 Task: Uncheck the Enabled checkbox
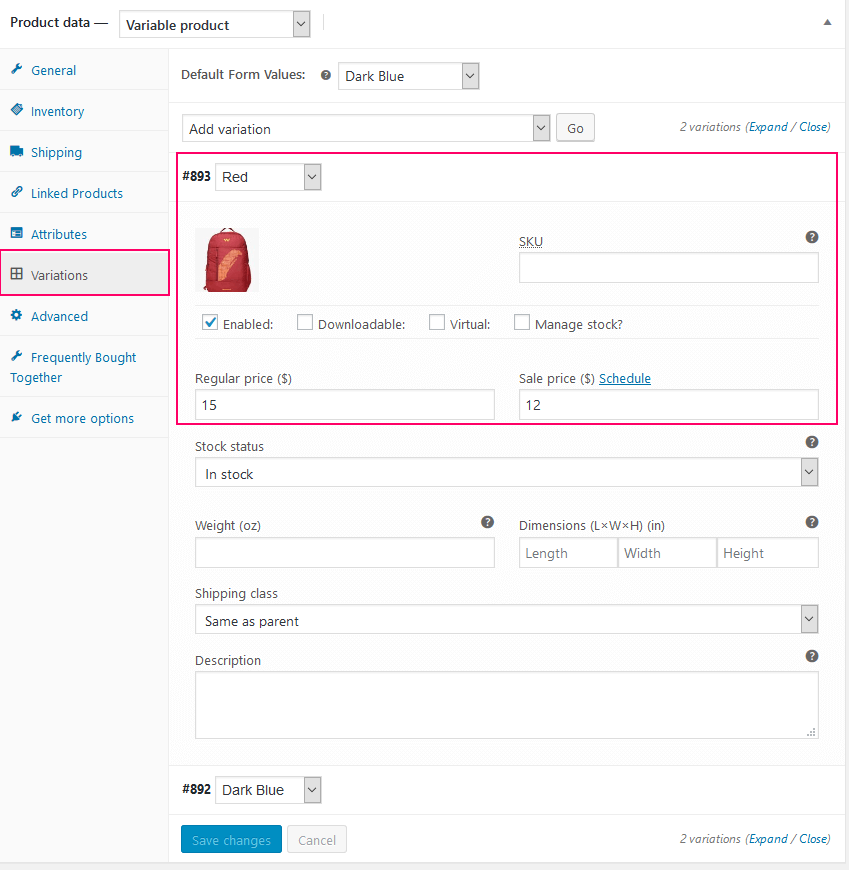pos(210,322)
